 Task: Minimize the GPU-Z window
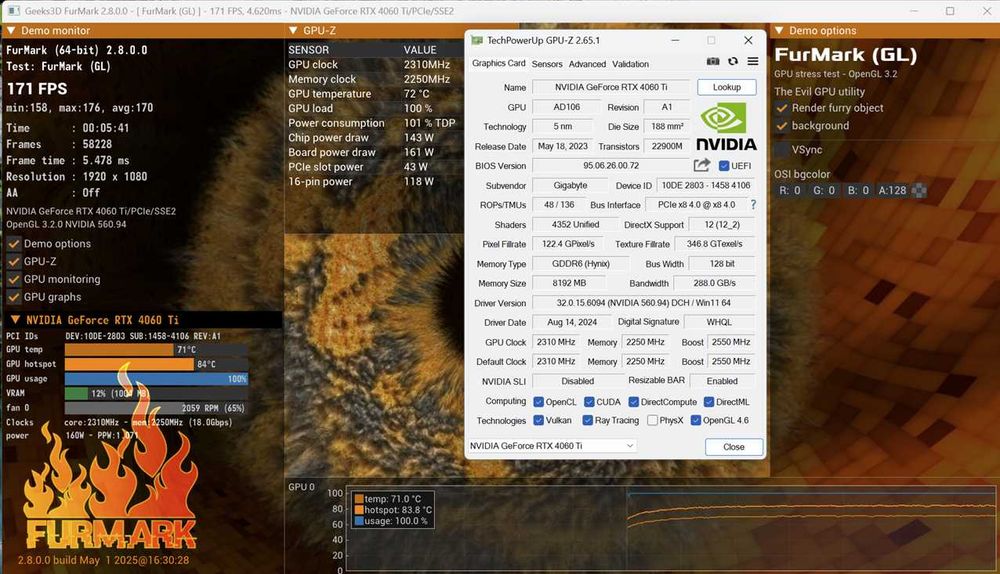(675, 40)
